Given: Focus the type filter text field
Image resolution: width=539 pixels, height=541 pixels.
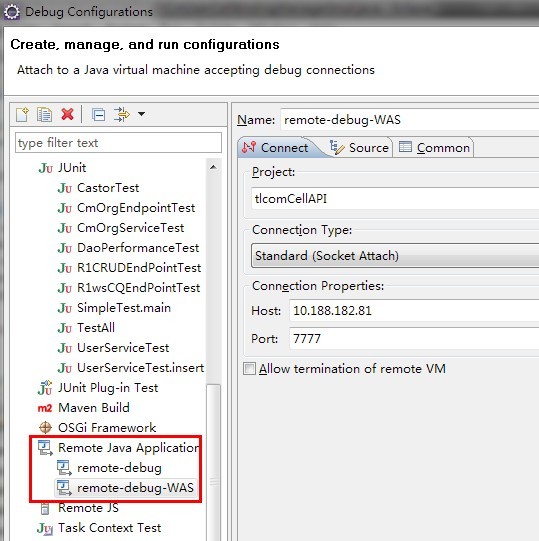Looking at the screenshot, I should 118,142.
